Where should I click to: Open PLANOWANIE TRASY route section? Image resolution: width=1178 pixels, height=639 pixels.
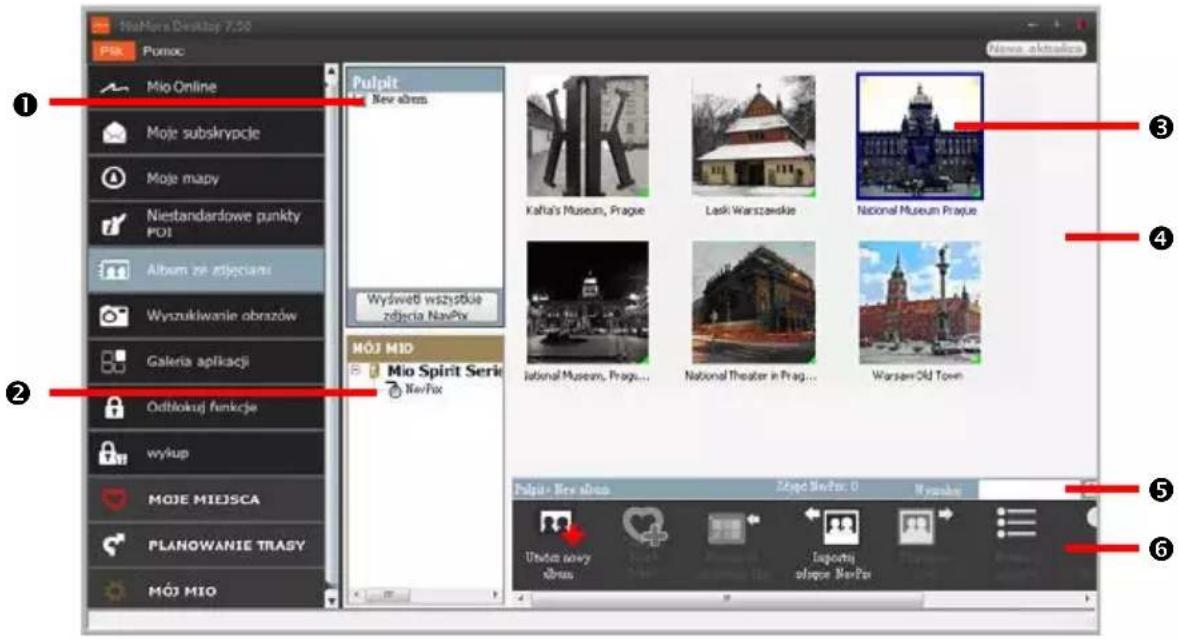[x=206, y=545]
